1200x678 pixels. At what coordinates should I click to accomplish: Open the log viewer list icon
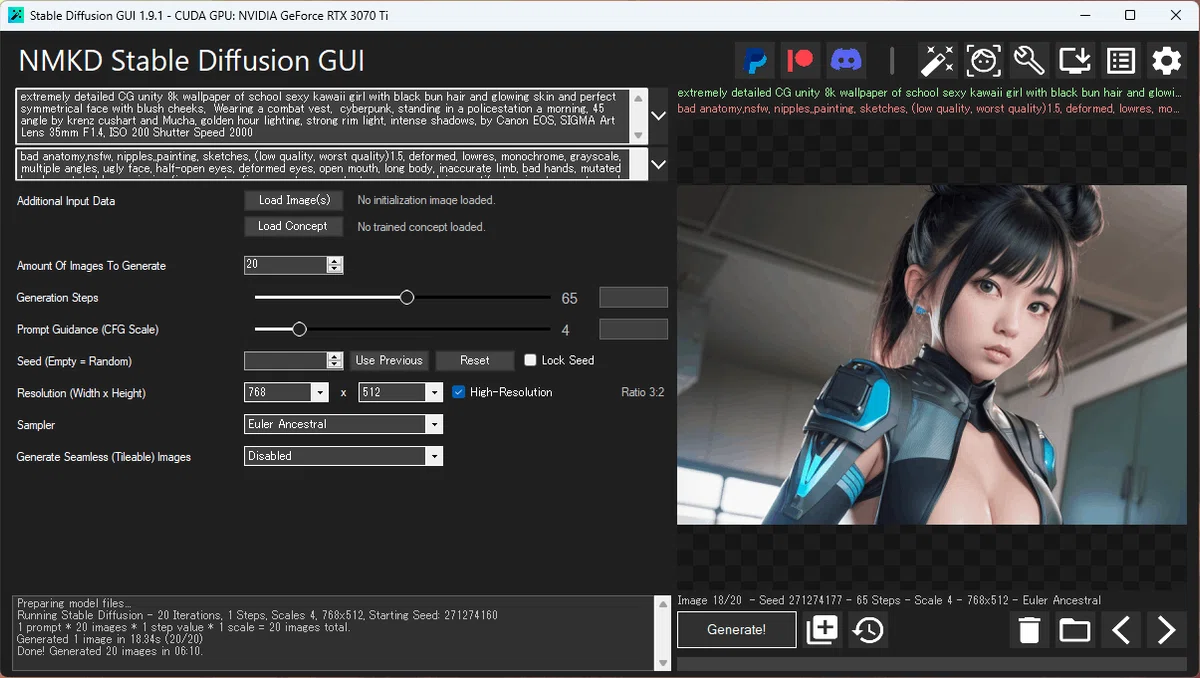coord(1121,61)
